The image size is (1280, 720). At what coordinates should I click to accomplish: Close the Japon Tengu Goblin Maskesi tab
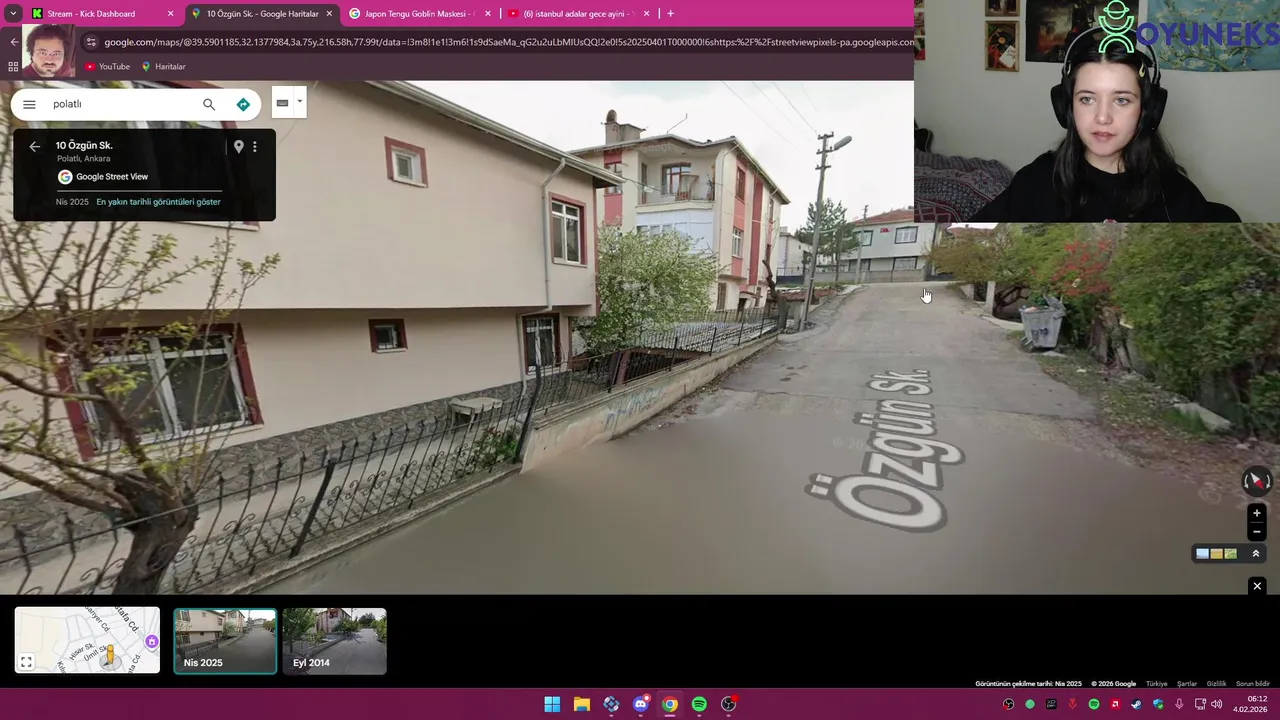488,14
